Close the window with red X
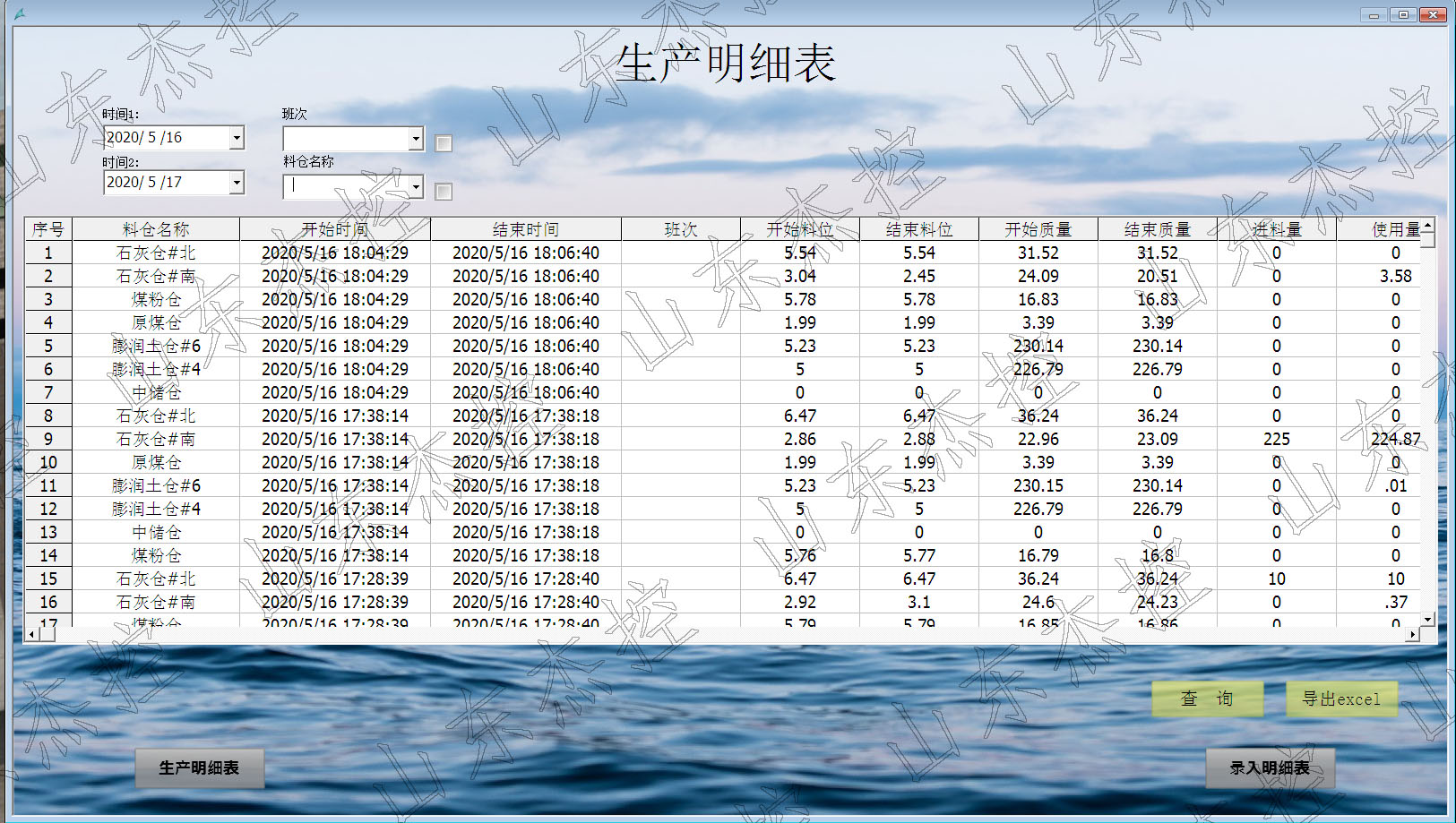 [1433, 14]
